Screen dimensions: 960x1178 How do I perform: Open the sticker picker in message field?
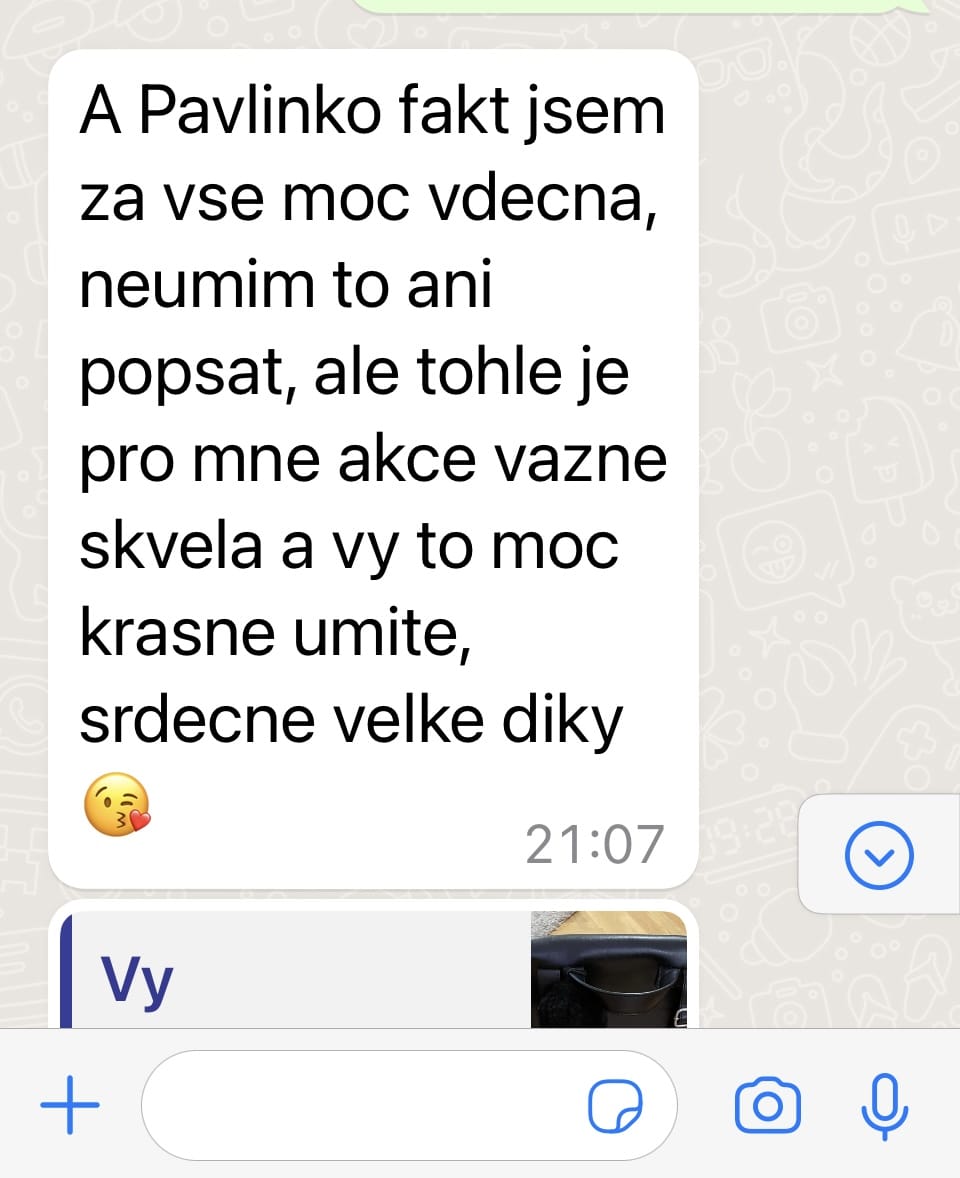614,1106
